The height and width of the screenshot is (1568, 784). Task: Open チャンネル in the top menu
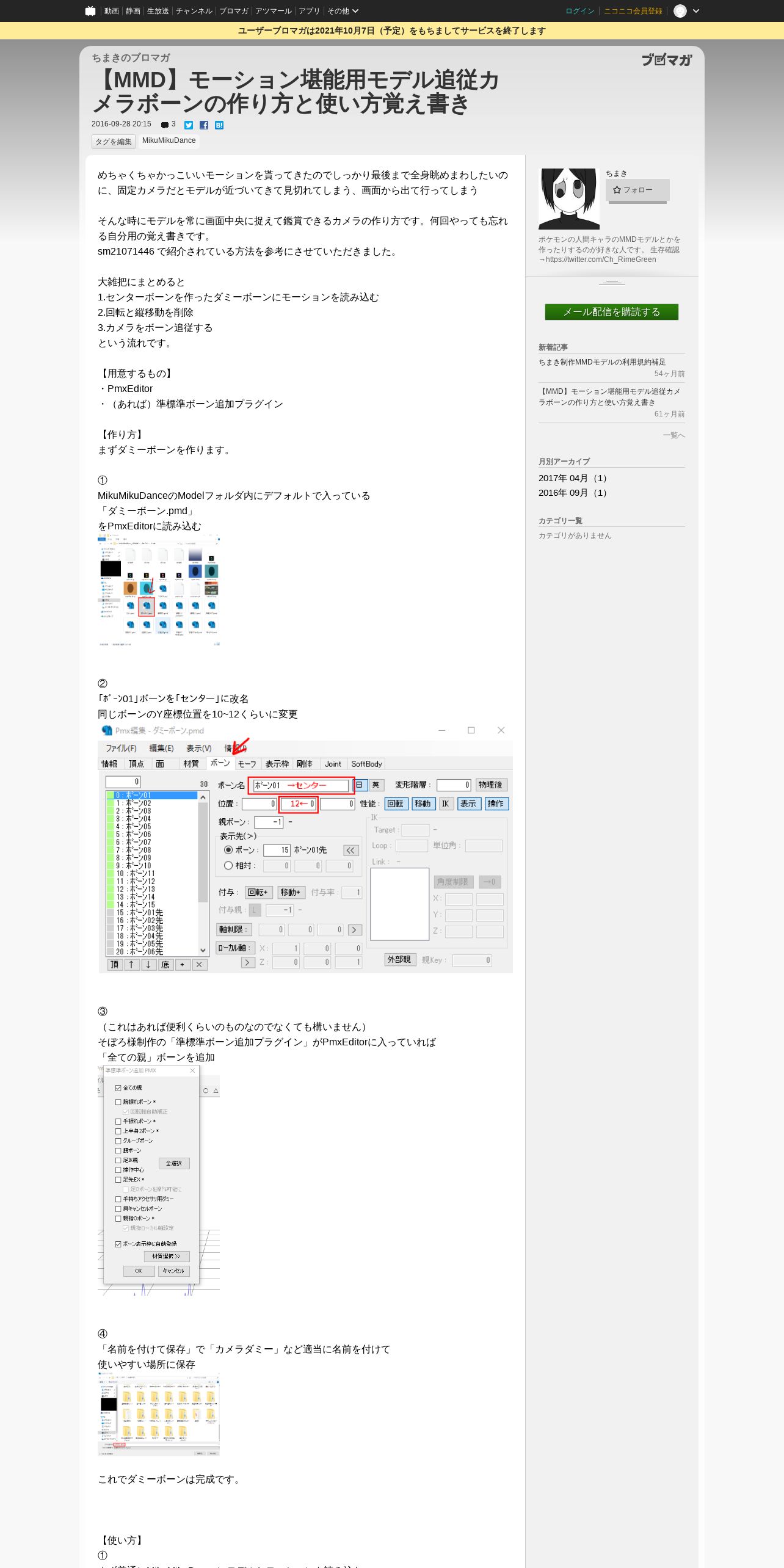click(x=194, y=11)
